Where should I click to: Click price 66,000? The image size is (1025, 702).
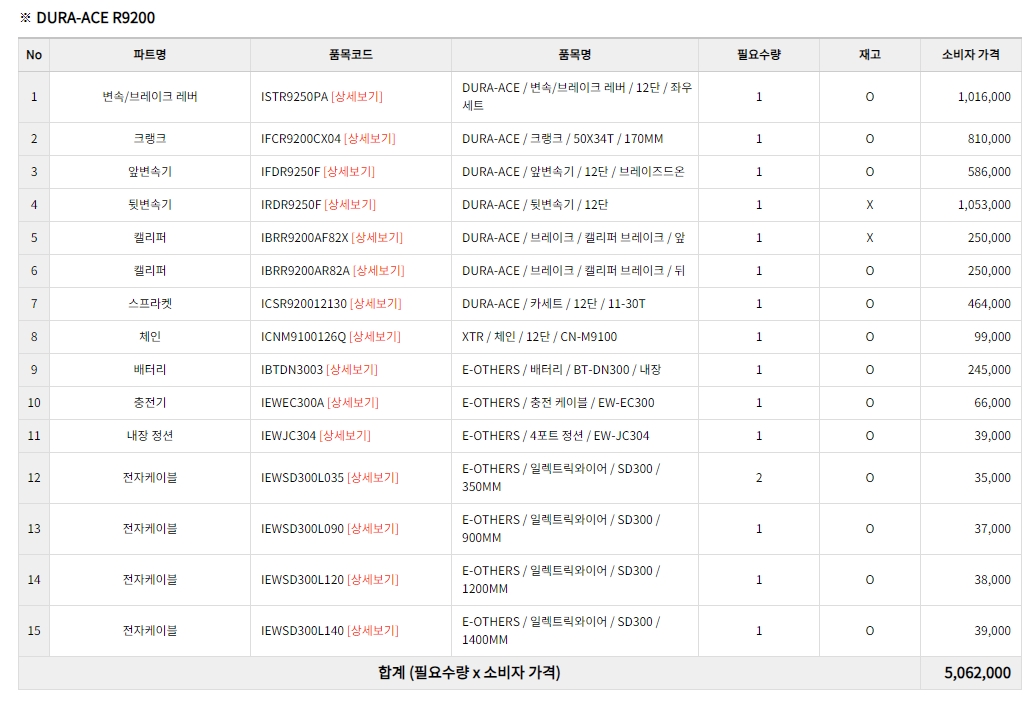(992, 403)
